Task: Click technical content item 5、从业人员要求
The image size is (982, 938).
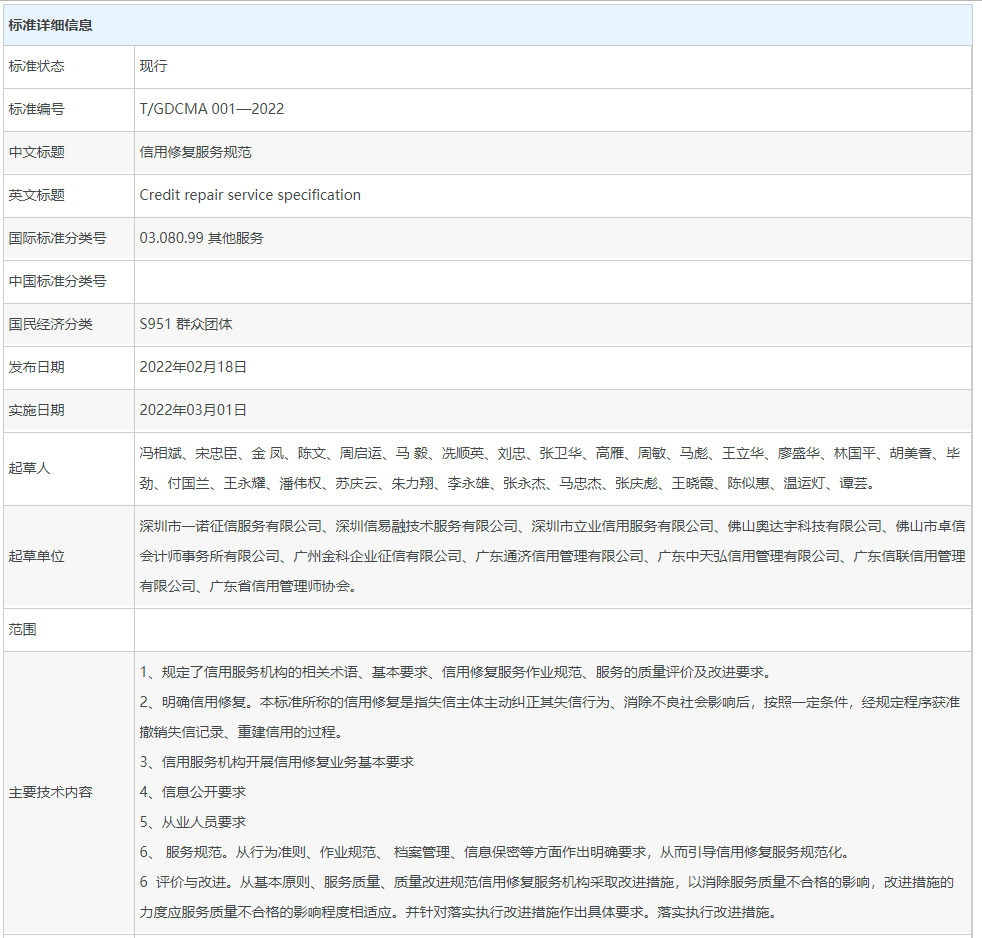Action: pos(192,822)
